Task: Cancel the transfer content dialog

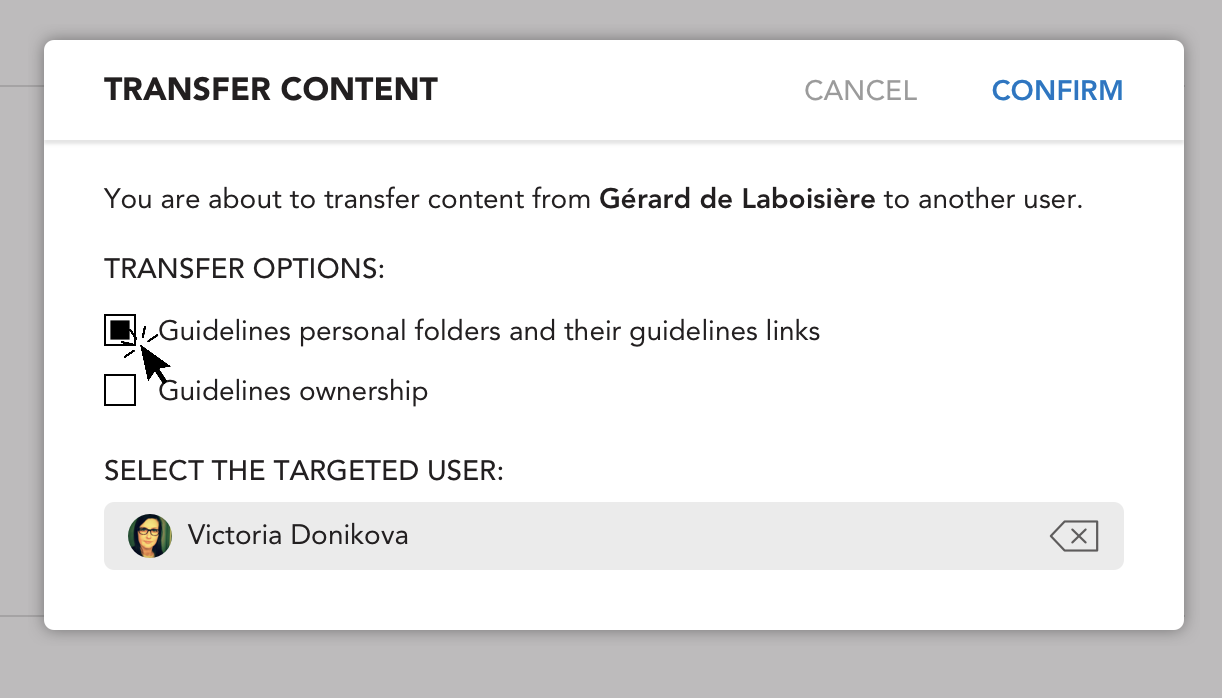Action: [x=860, y=91]
